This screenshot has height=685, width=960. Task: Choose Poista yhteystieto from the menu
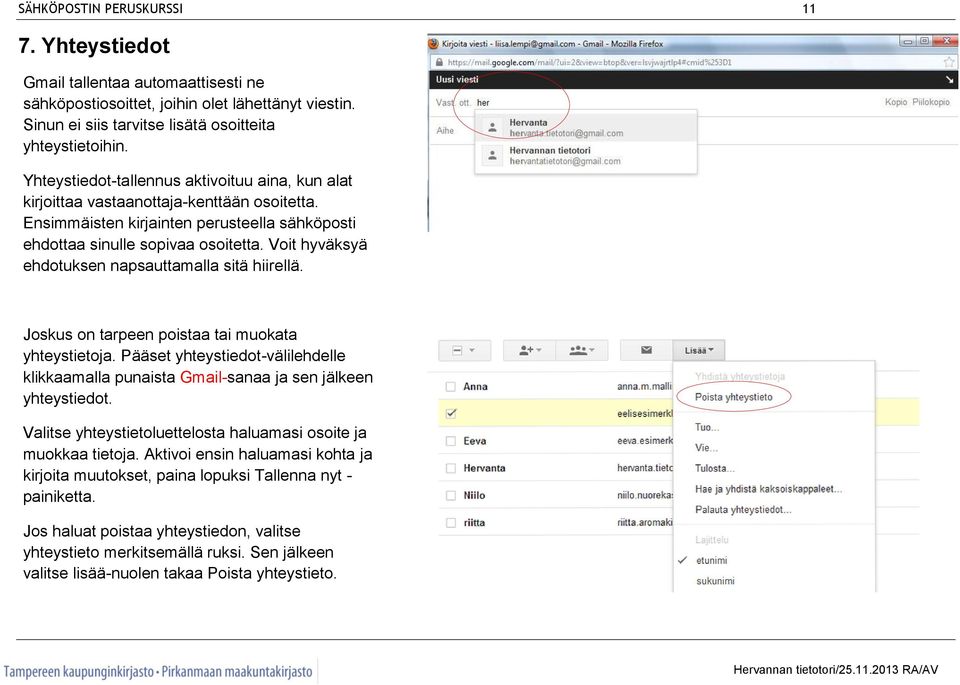point(733,397)
